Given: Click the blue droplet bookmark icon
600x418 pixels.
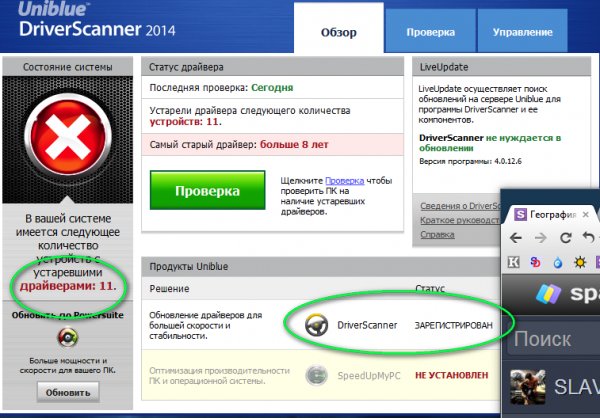Looking at the screenshot, I should point(558,263).
